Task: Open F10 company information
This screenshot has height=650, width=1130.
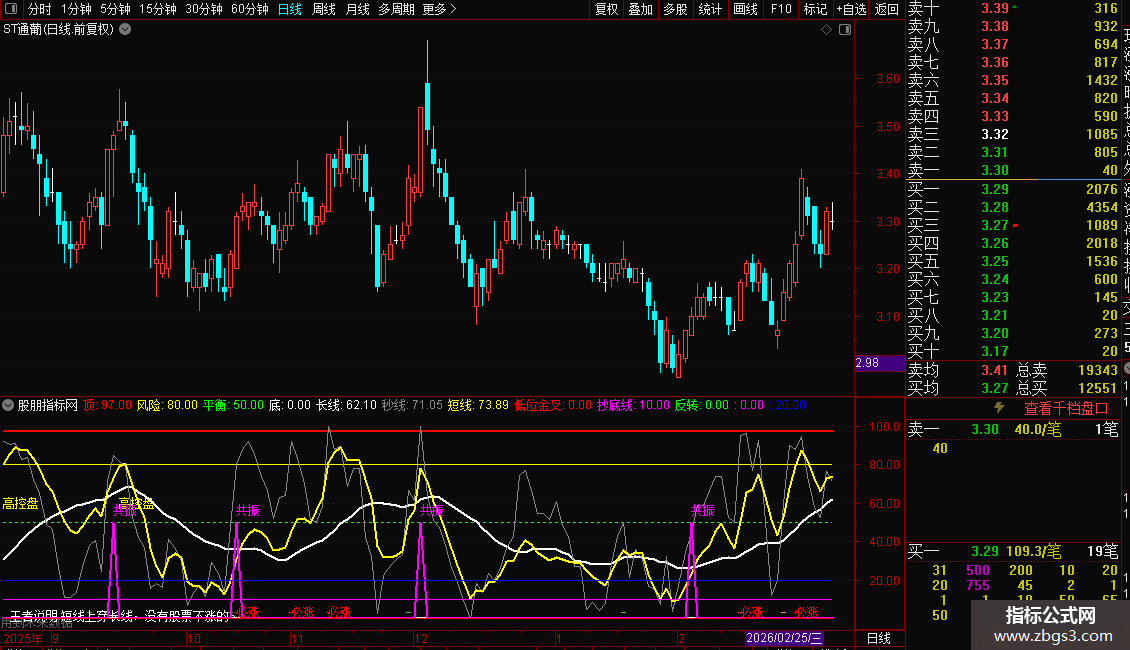Action: [781, 9]
